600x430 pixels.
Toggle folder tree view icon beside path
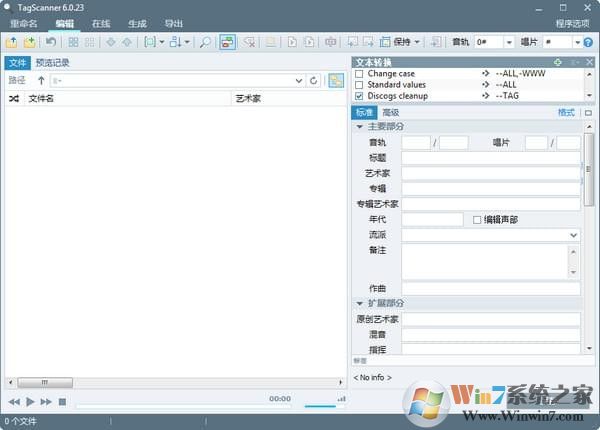tap(336, 81)
